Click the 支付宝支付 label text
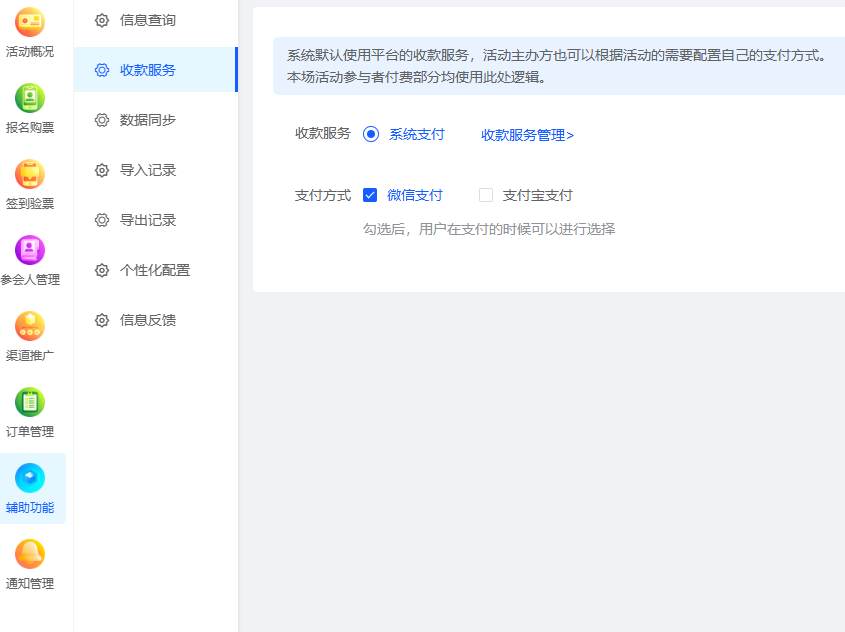Viewport: 845px width, 632px height. [x=538, y=196]
